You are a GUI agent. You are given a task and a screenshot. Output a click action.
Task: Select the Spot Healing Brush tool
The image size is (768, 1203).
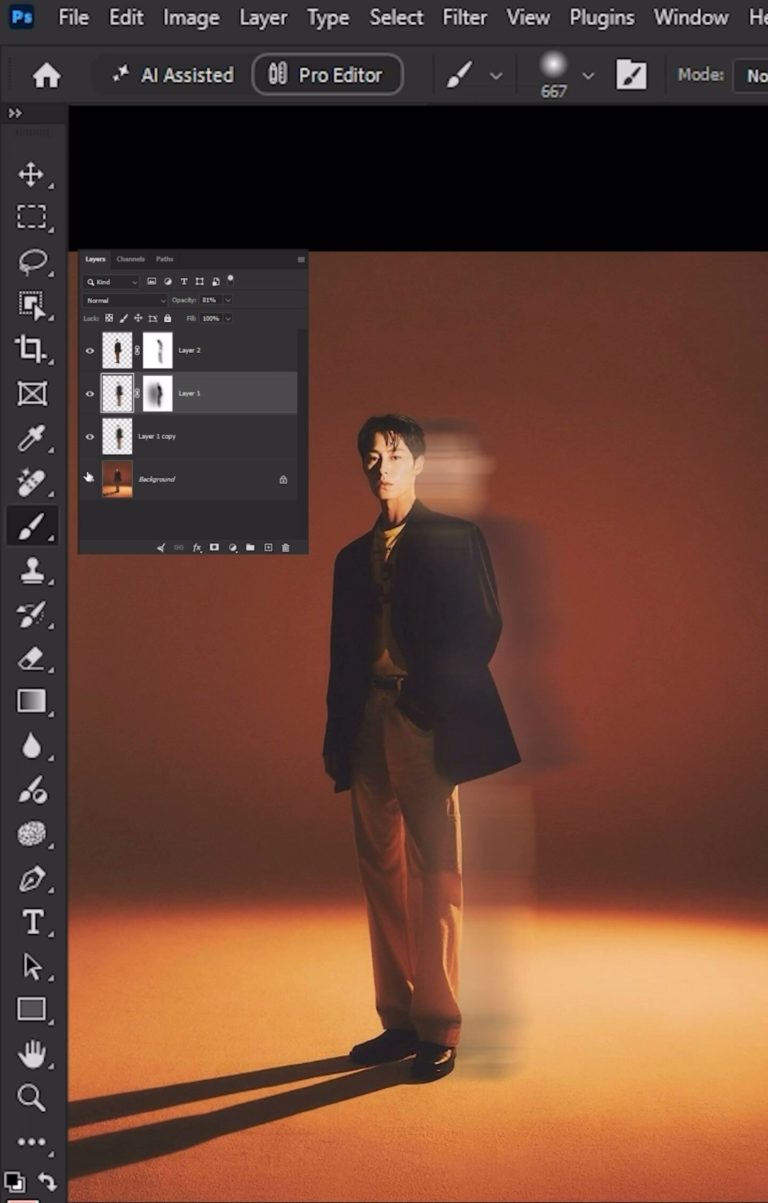31,481
